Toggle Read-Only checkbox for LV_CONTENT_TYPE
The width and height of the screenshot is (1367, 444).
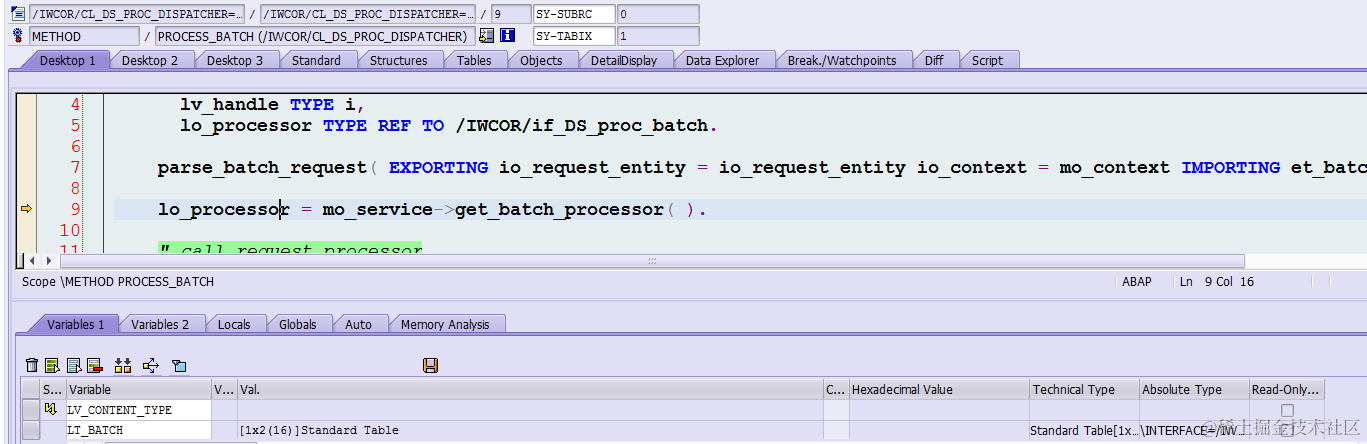(x=1287, y=410)
